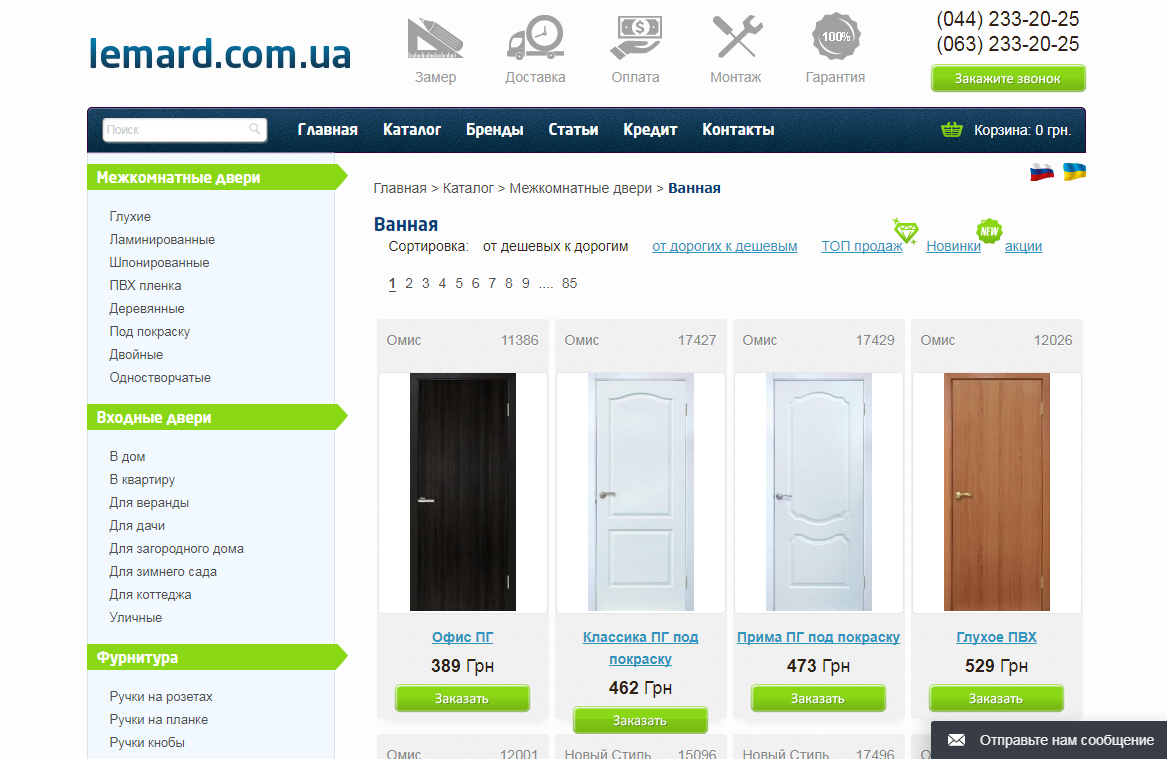Select the Монтаж tools icon
Image resolution: width=1167 pixels, height=759 pixels.
736,36
